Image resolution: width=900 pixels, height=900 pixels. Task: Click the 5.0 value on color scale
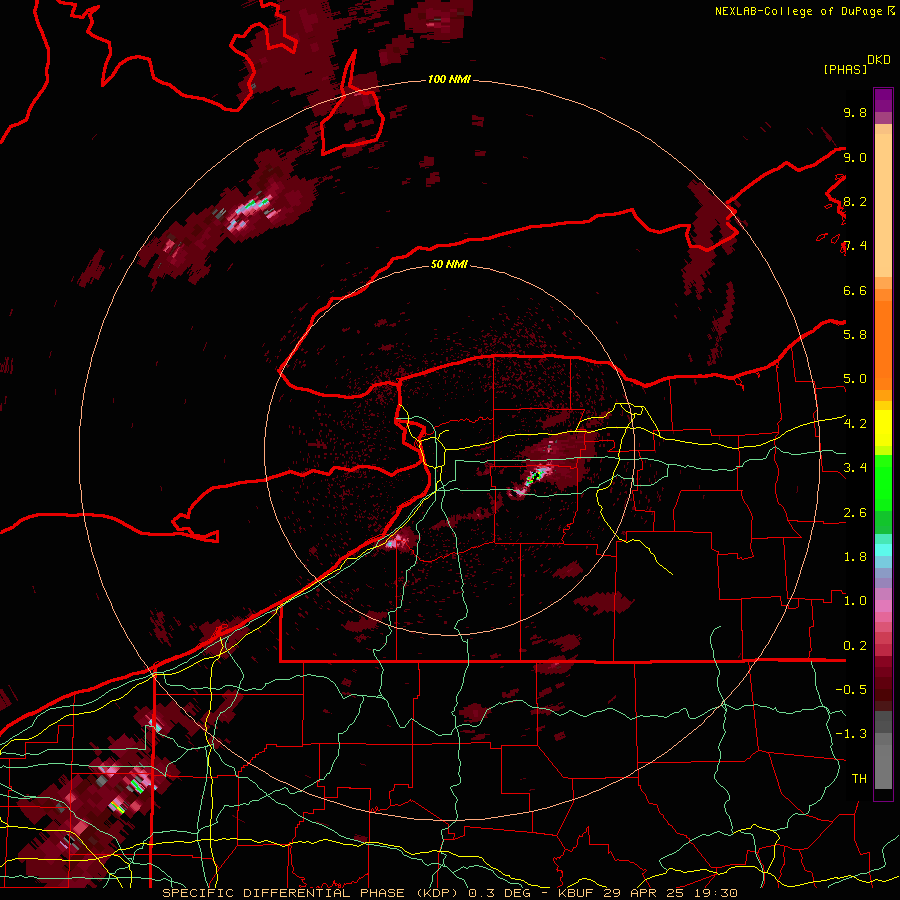click(855, 379)
